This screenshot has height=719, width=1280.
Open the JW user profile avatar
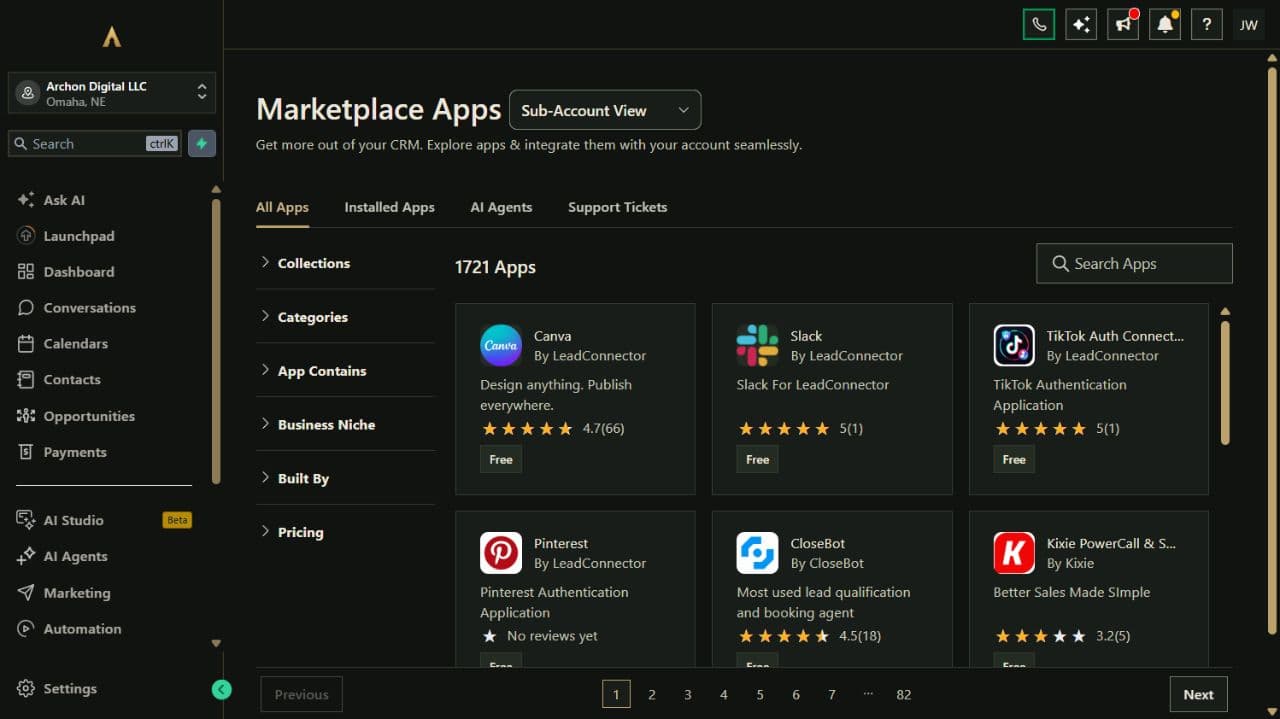(1249, 25)
